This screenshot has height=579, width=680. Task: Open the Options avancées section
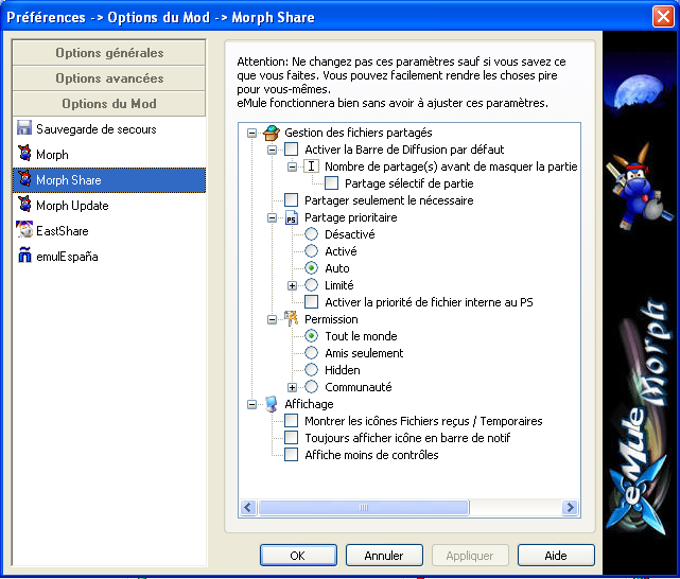109,78
